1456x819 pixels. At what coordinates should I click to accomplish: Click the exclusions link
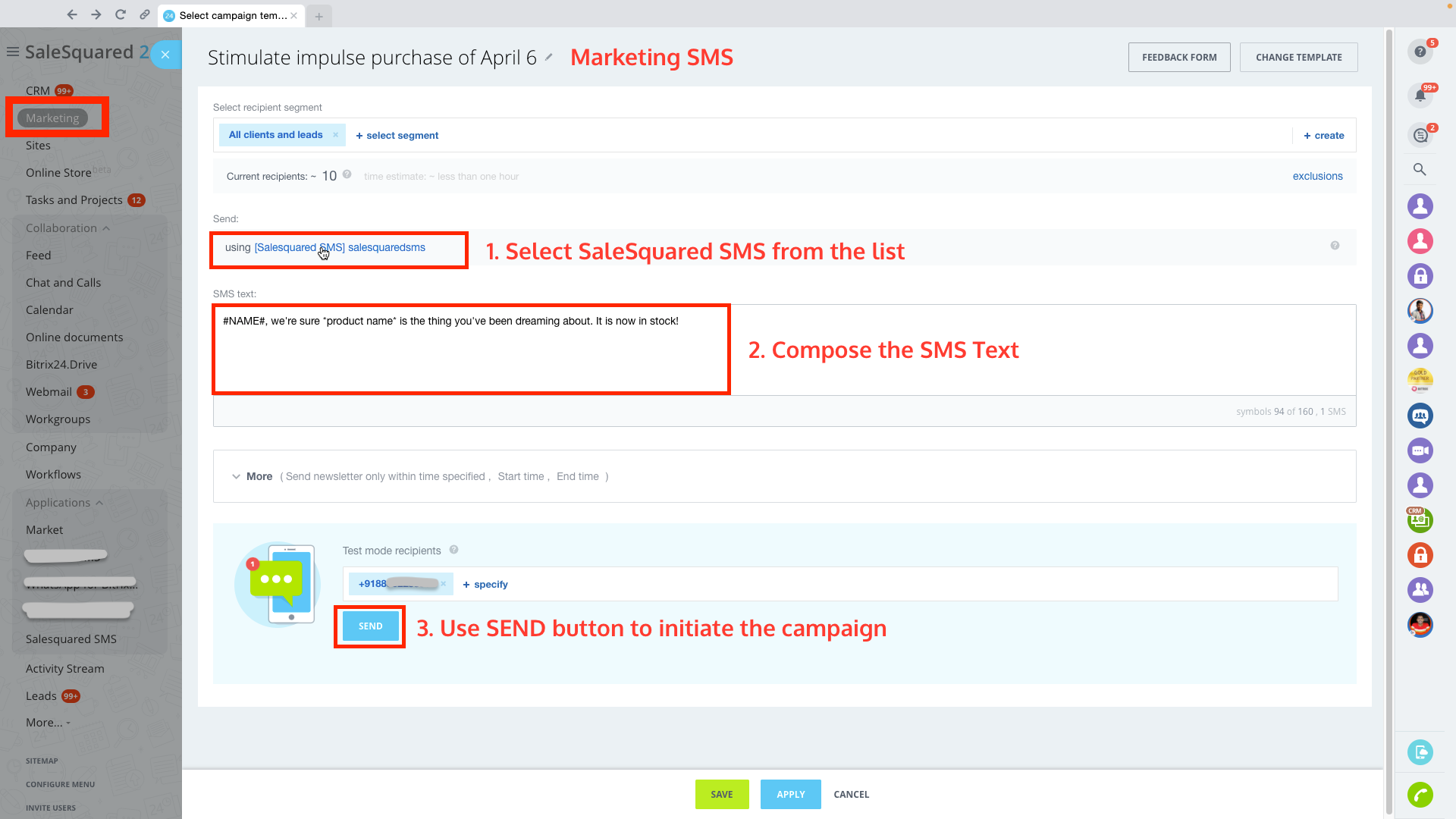click(x=1317, y=176)
